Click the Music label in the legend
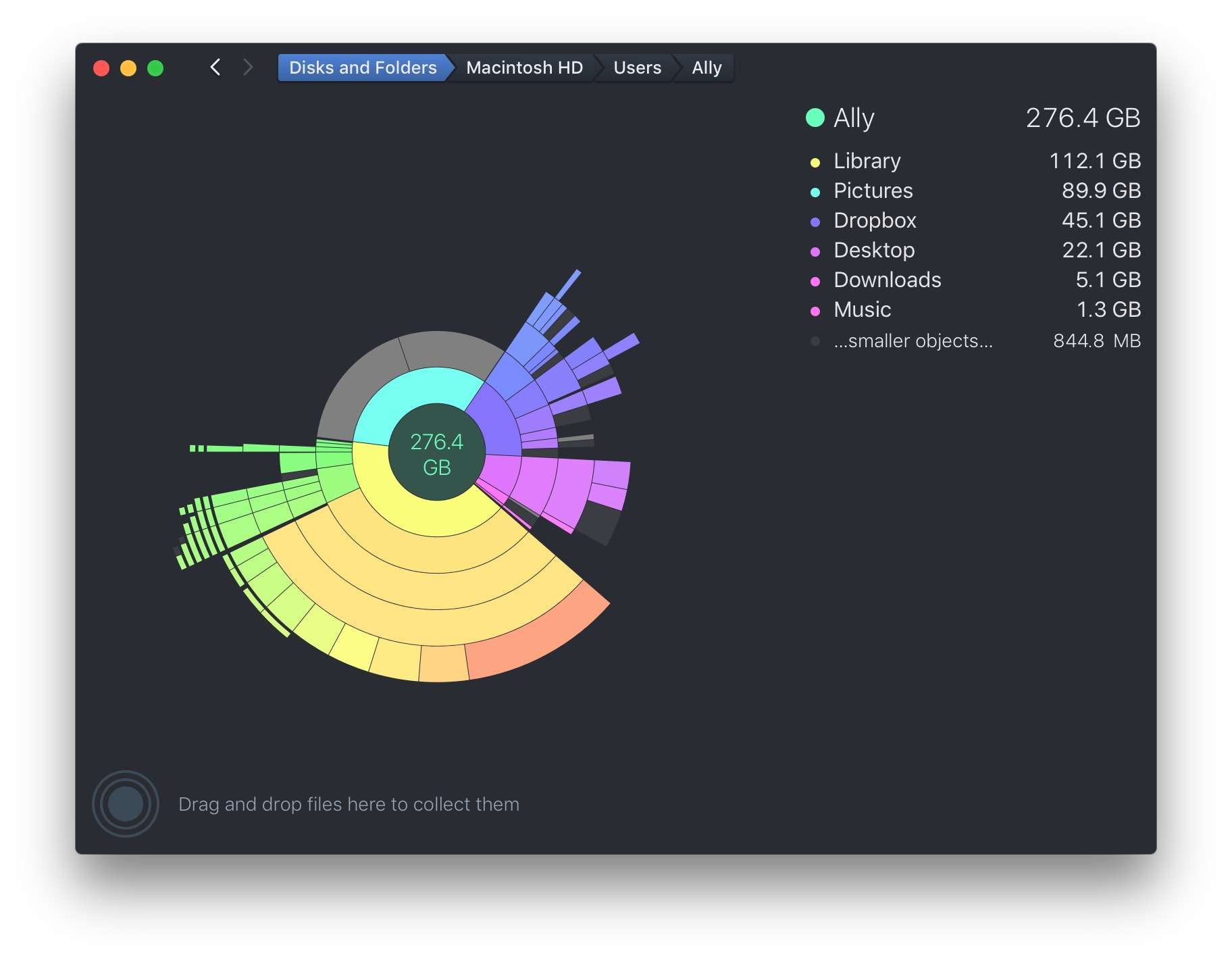Viewport: 1232px width, 962px height. click(862, 310)
